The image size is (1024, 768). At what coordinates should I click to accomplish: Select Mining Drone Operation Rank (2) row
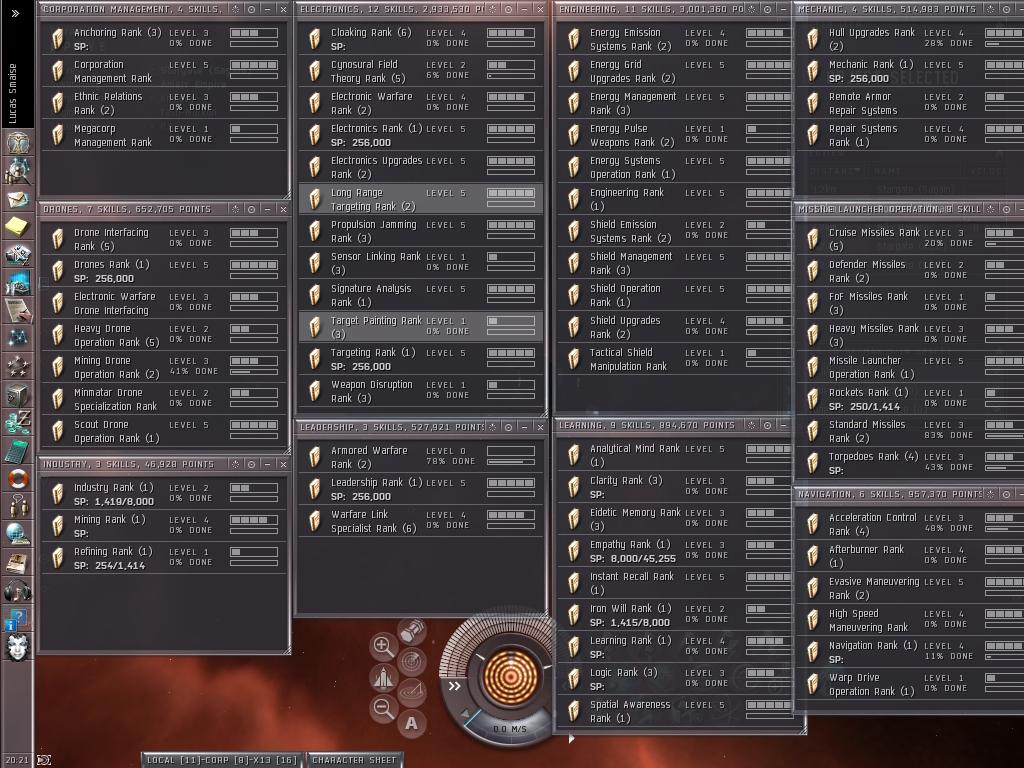pyautogui.click(x=164, y=367)
